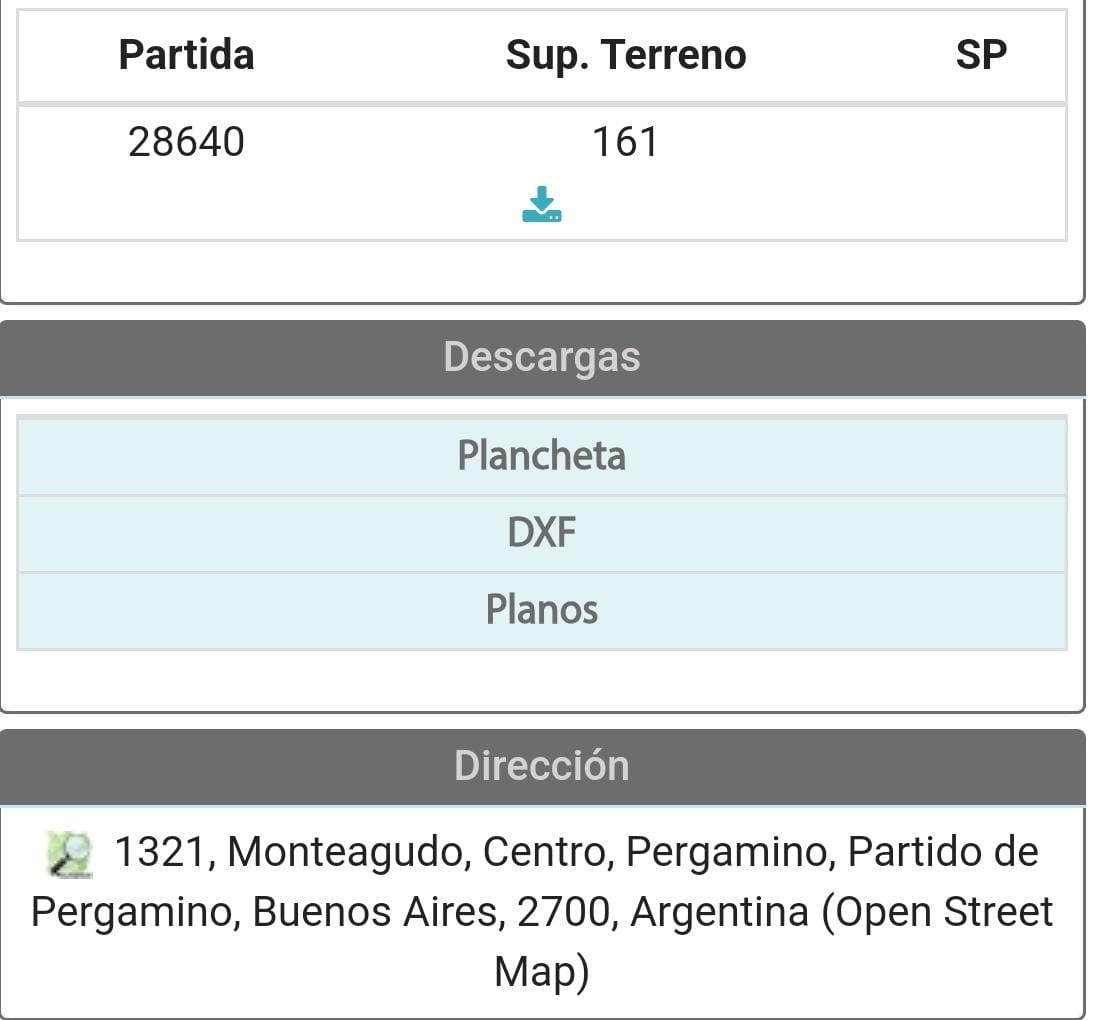Screen dimensions: 1096x1020
Task: Click the SP column header
Action: point(980,55)
